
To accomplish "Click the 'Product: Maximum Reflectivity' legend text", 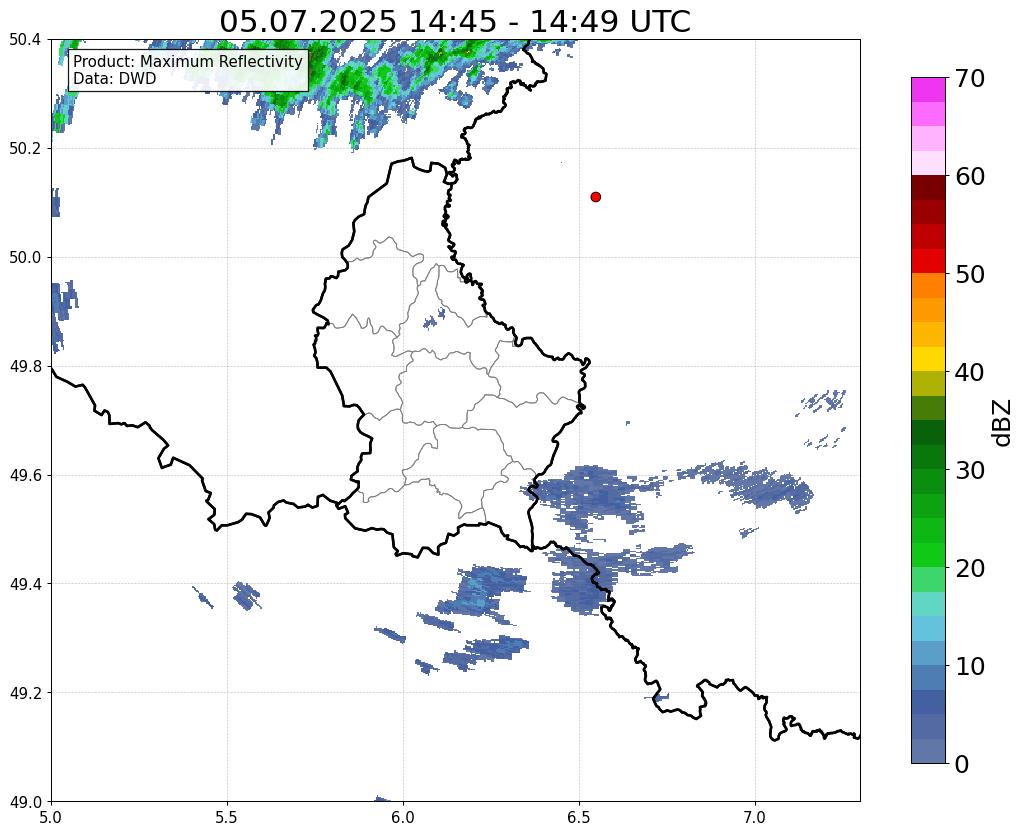I will click(188, 61).
